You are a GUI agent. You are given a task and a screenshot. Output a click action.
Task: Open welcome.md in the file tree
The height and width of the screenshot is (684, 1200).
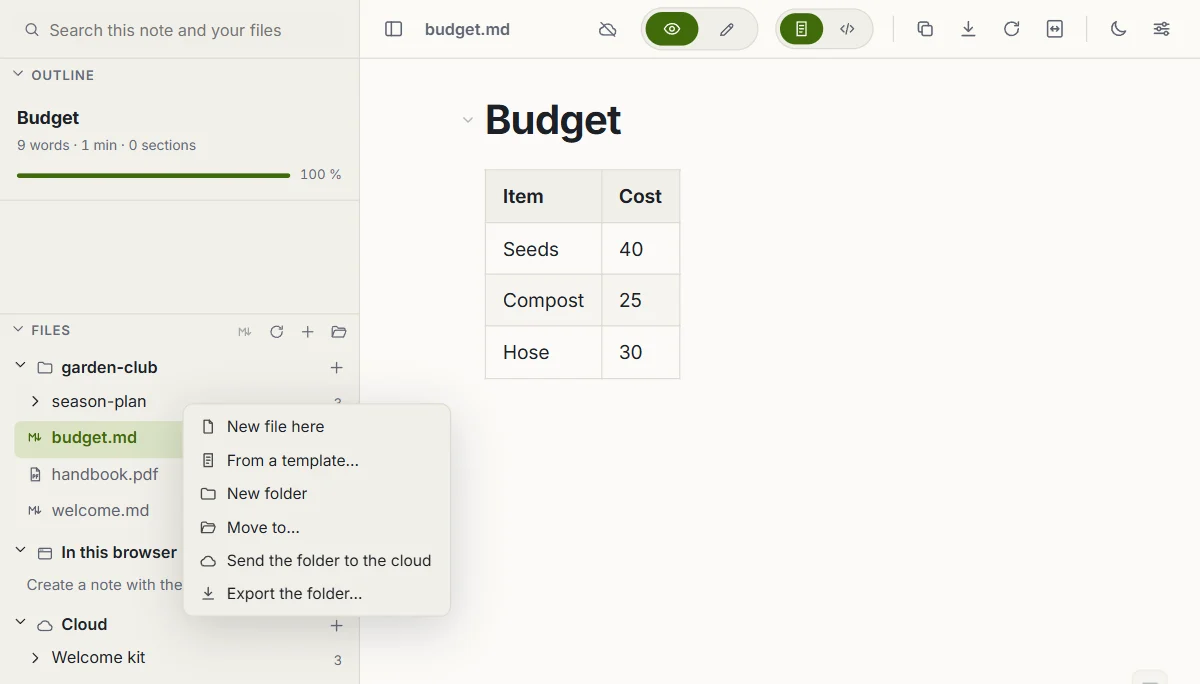coord(100,510)
